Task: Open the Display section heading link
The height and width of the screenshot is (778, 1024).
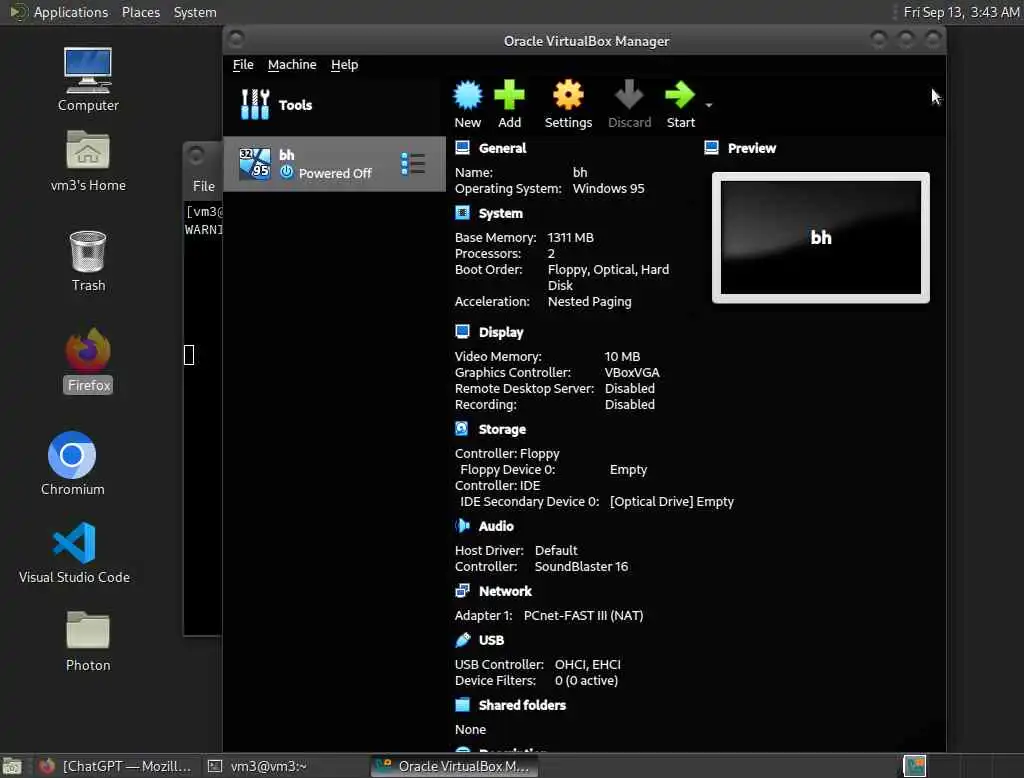Action: (501, 332)
